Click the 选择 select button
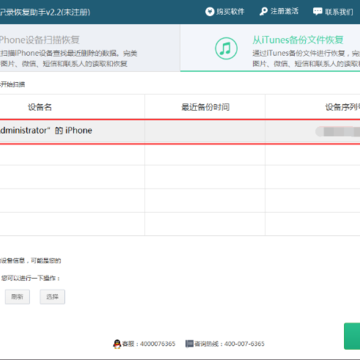Screen dimensions: 360x360 [x=52, y=297]
